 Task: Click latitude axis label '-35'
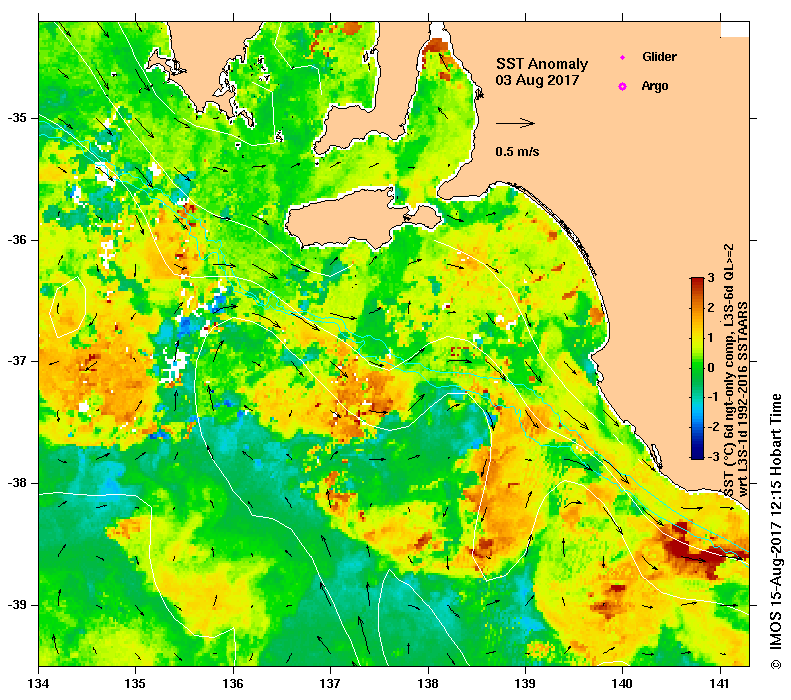(16, 118)
